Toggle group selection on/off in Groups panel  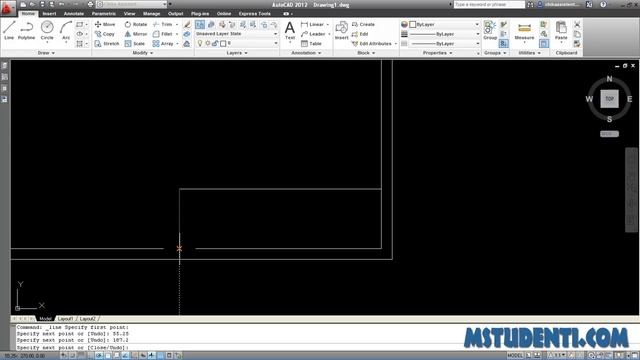(x=504, y=43)
